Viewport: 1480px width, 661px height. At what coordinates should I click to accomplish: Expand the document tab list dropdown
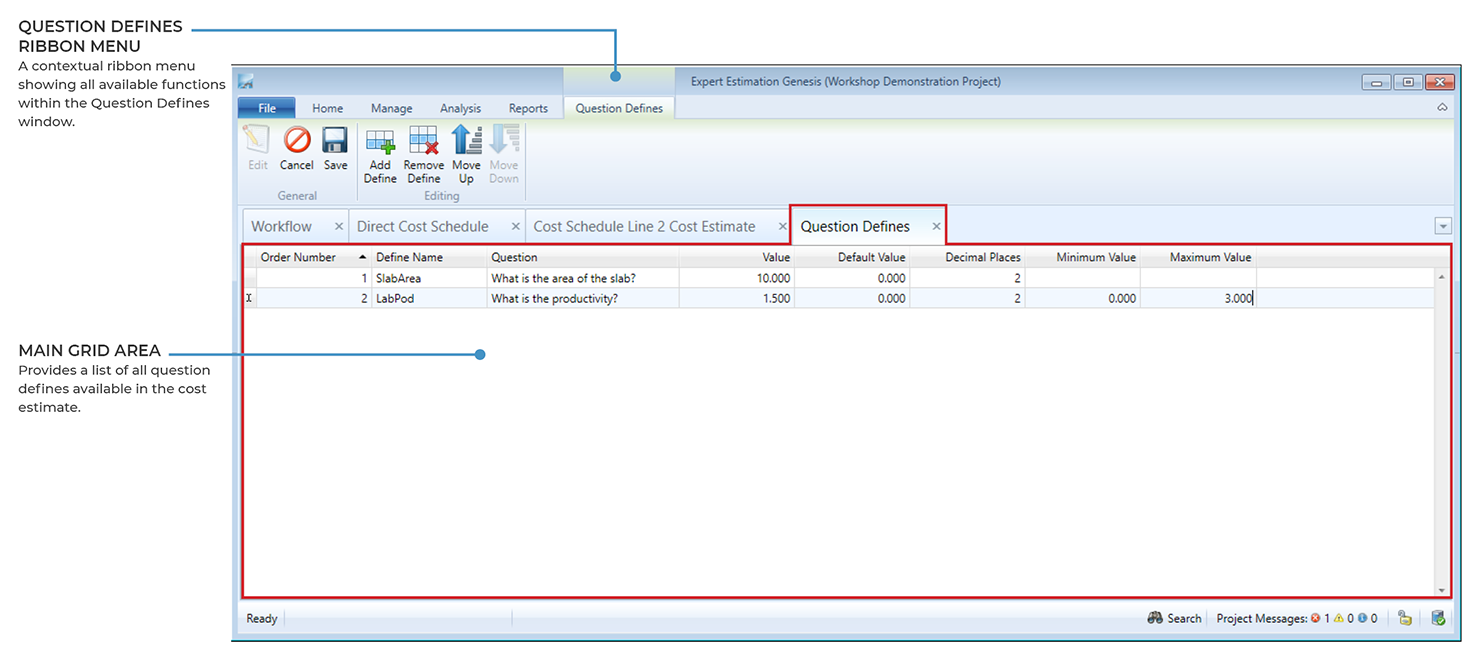1442,226
